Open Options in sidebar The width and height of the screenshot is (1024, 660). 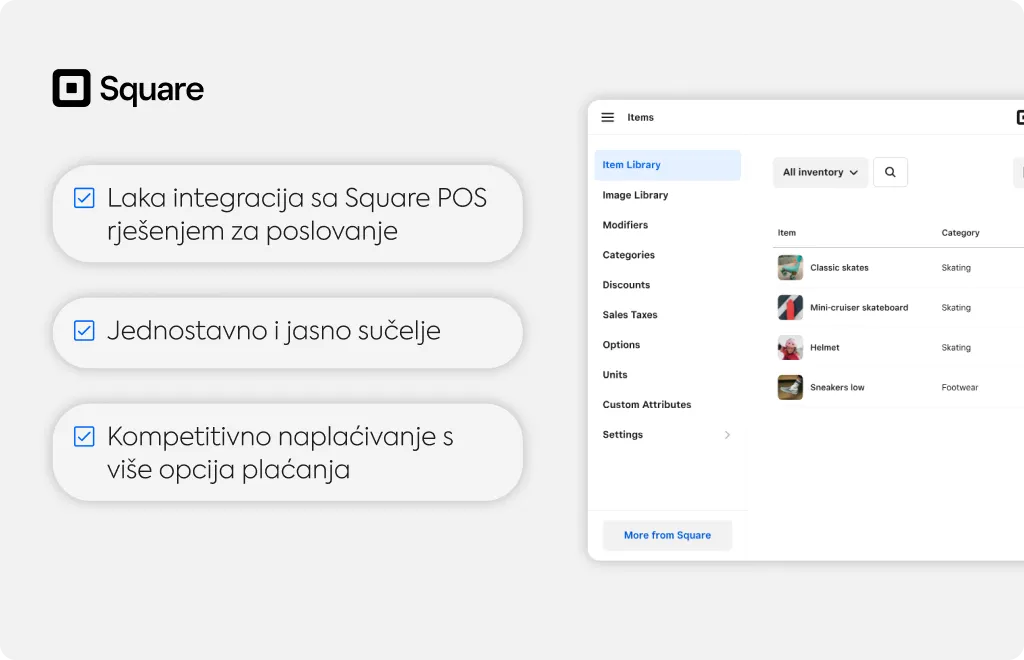tap(621, 345)
